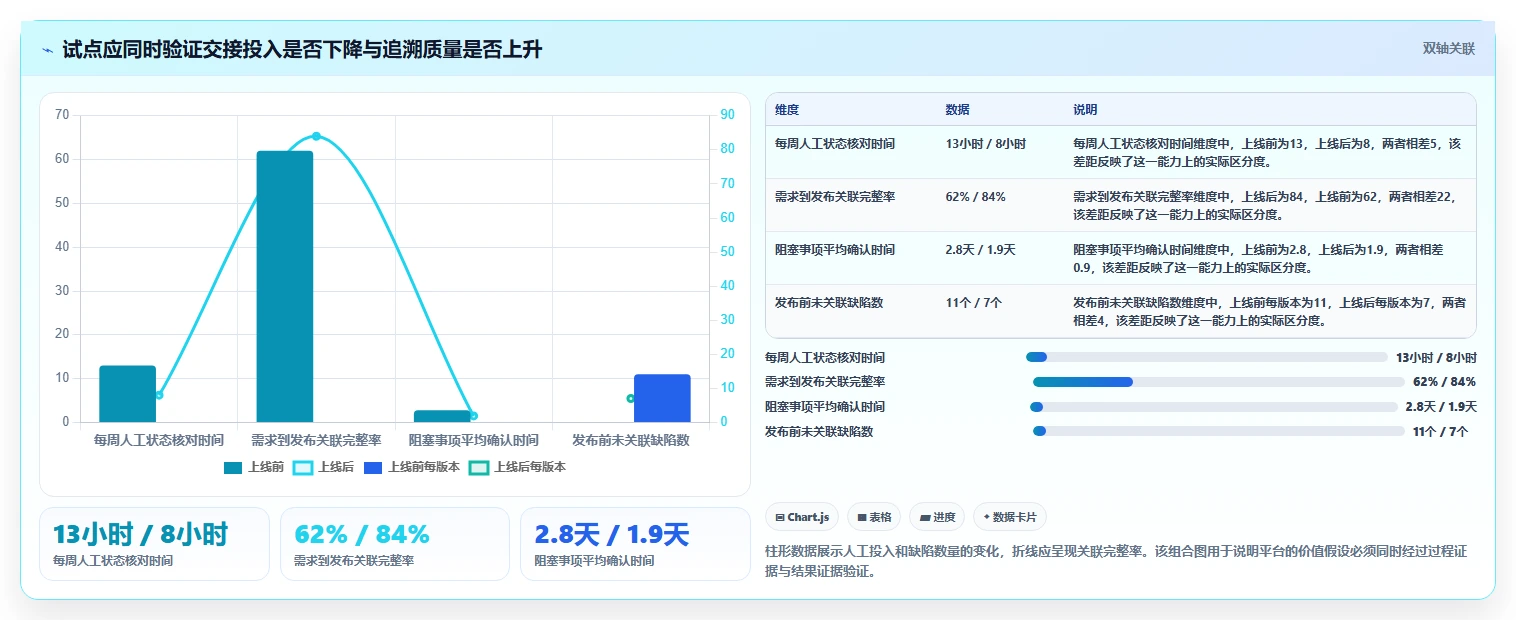The image size is (1516, 620).
Task: Click x-axis label 阻塞事项平均确认时间
Action: point(473,440)
